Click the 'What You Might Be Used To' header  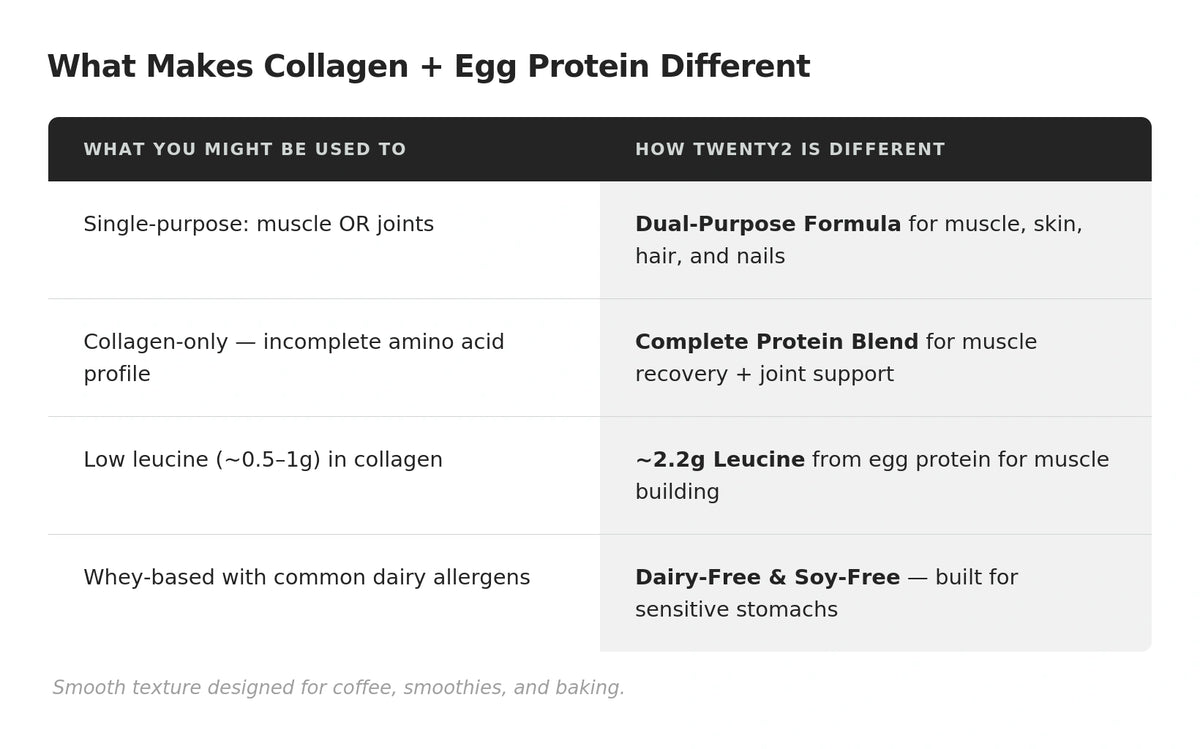pos(244,150)
